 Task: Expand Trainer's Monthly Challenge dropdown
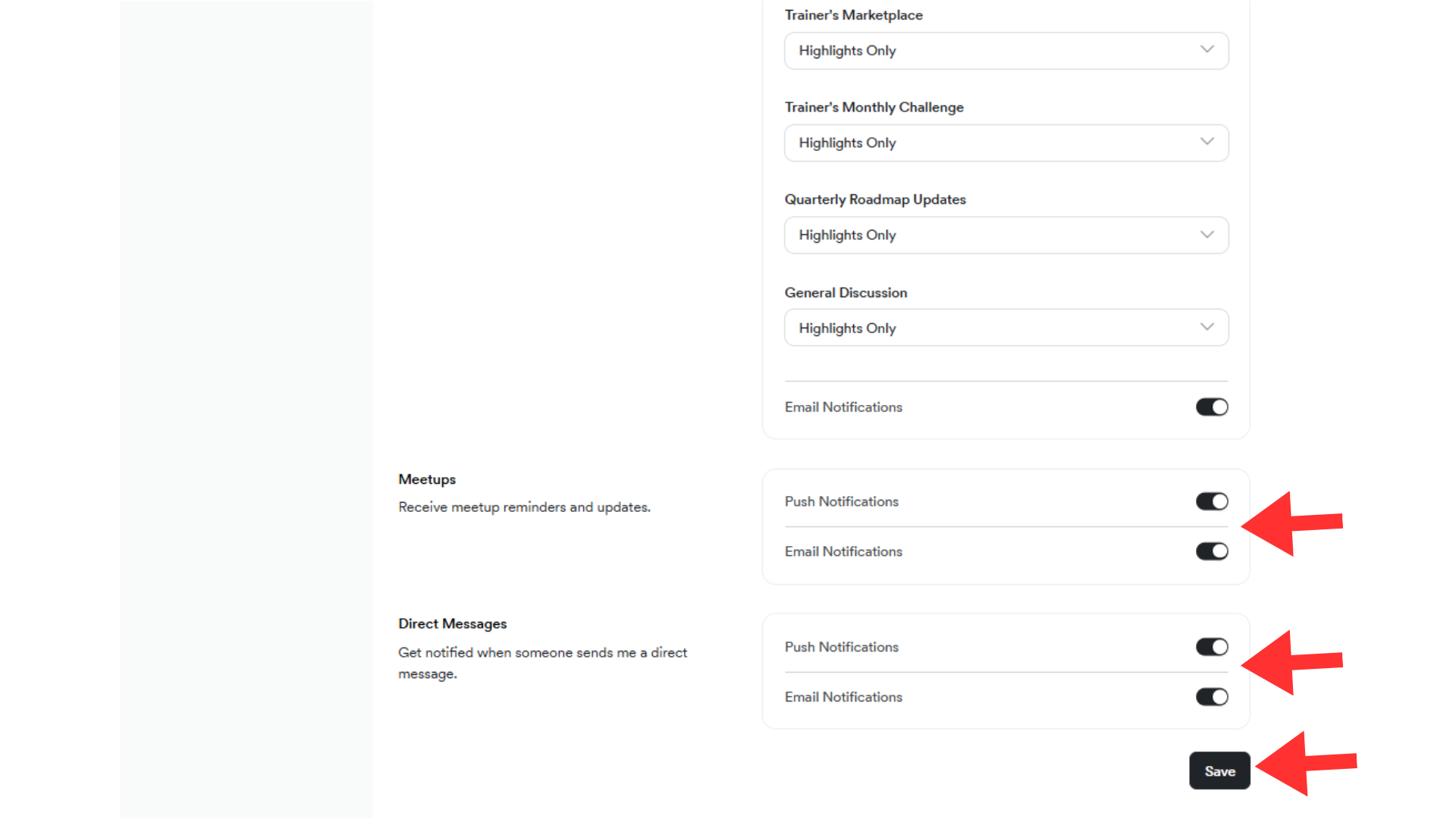(x=1006, y=143)
